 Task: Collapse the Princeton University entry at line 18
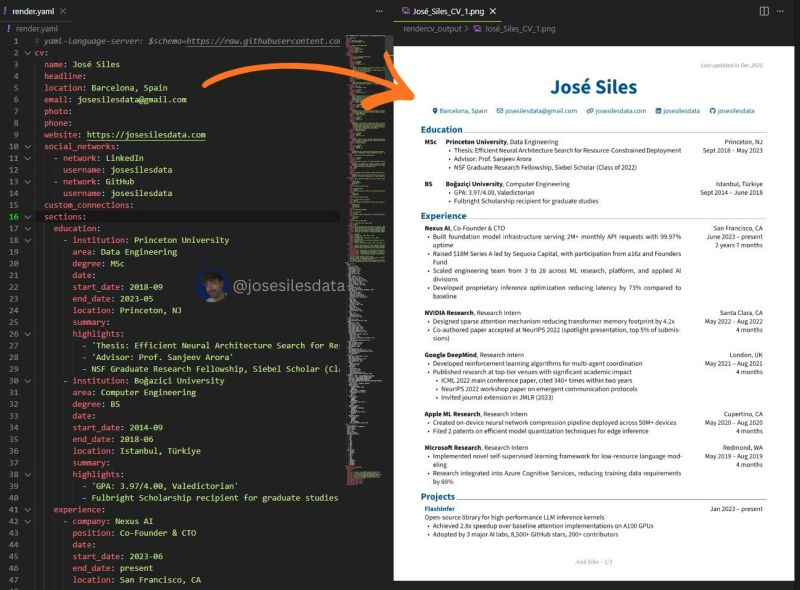(x=28, y=240)
